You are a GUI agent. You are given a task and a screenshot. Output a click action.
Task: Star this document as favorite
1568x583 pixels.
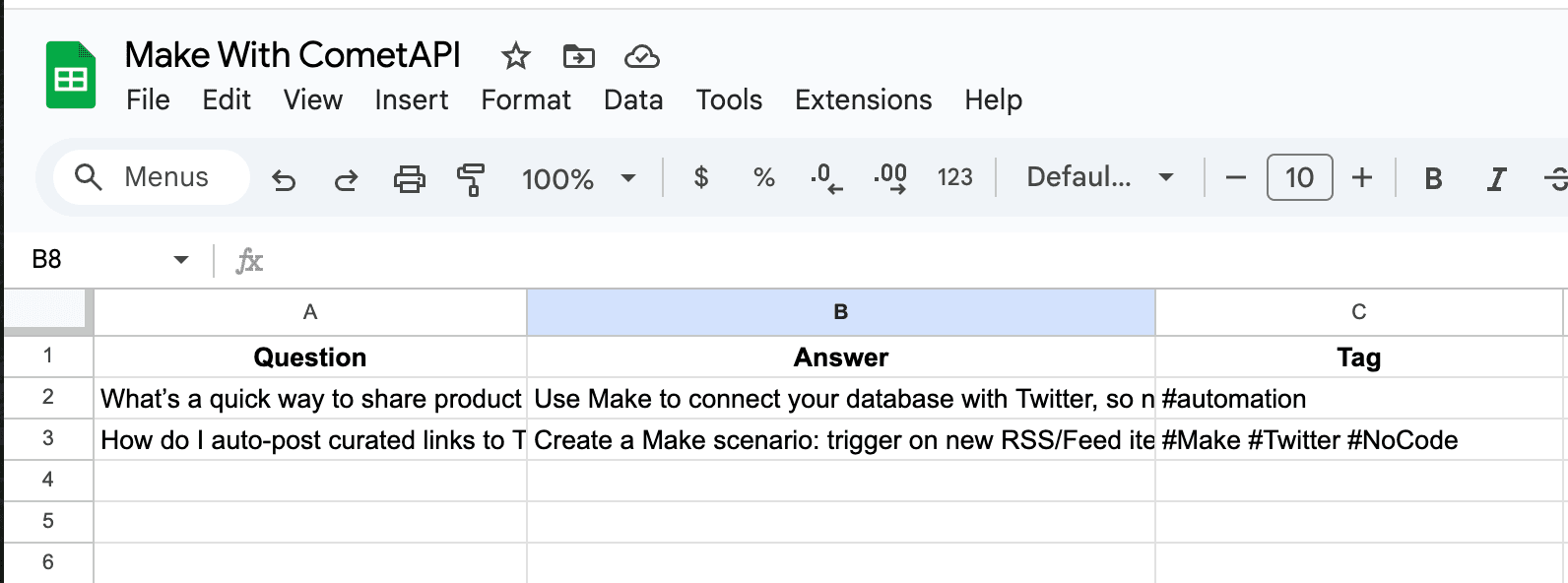tap(515, 56)
